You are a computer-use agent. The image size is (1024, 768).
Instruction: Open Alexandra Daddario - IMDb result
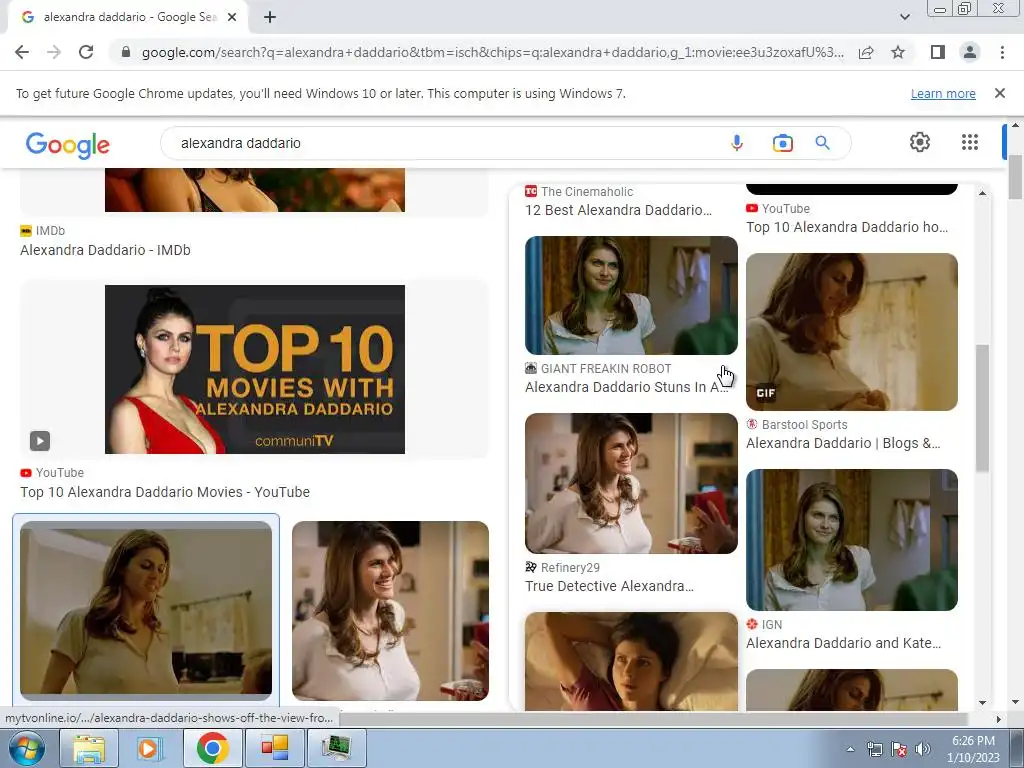click(105, 250)
